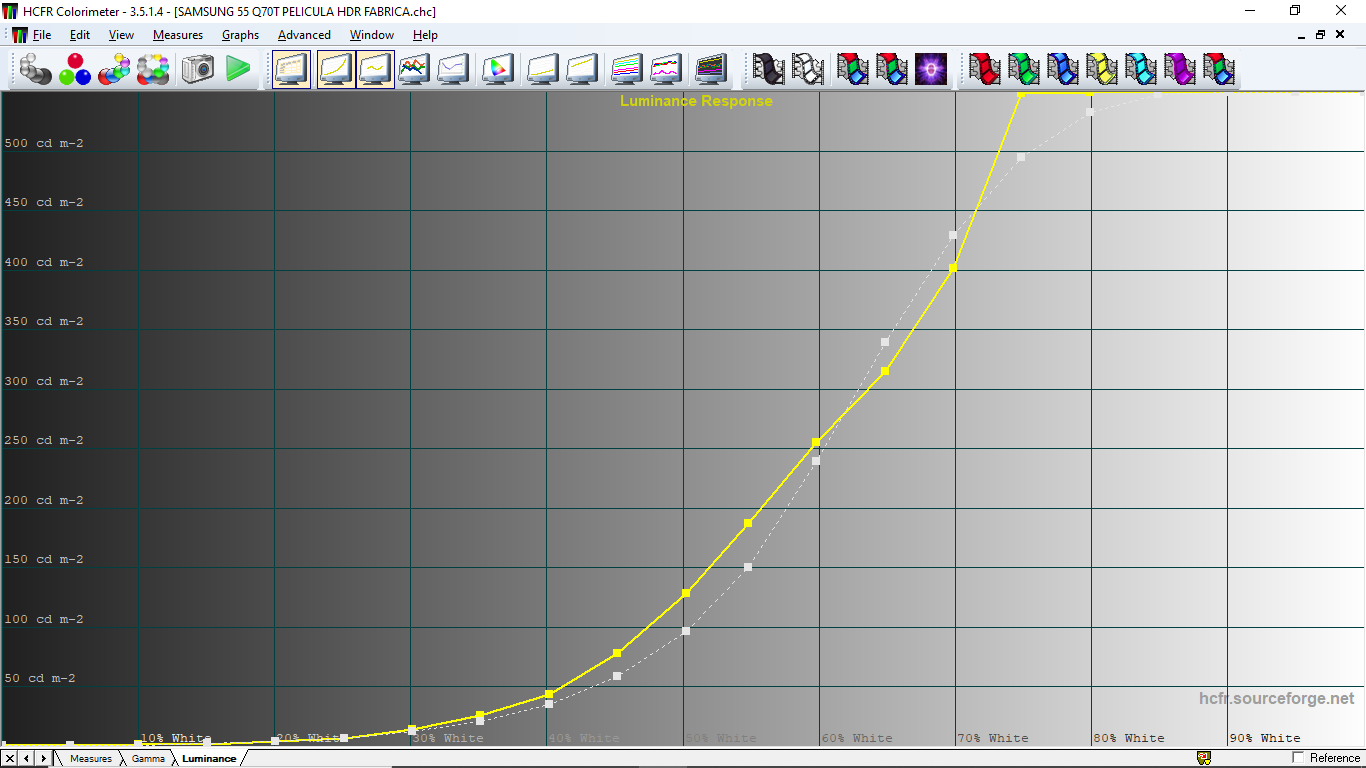Click the tab scroll right arrow
This screenshot has width=1366, height=768.
pos(43,759)
